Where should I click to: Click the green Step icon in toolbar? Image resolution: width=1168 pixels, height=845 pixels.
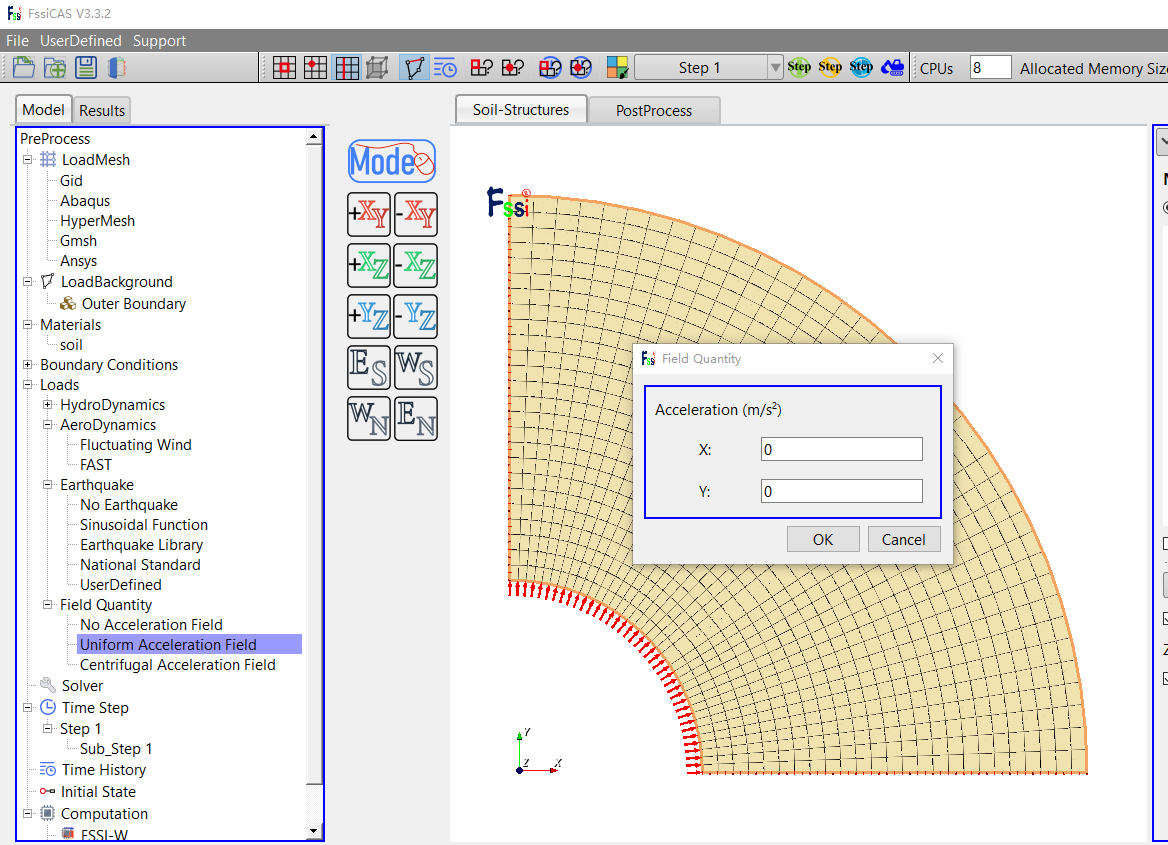click(x=799, y=68)
